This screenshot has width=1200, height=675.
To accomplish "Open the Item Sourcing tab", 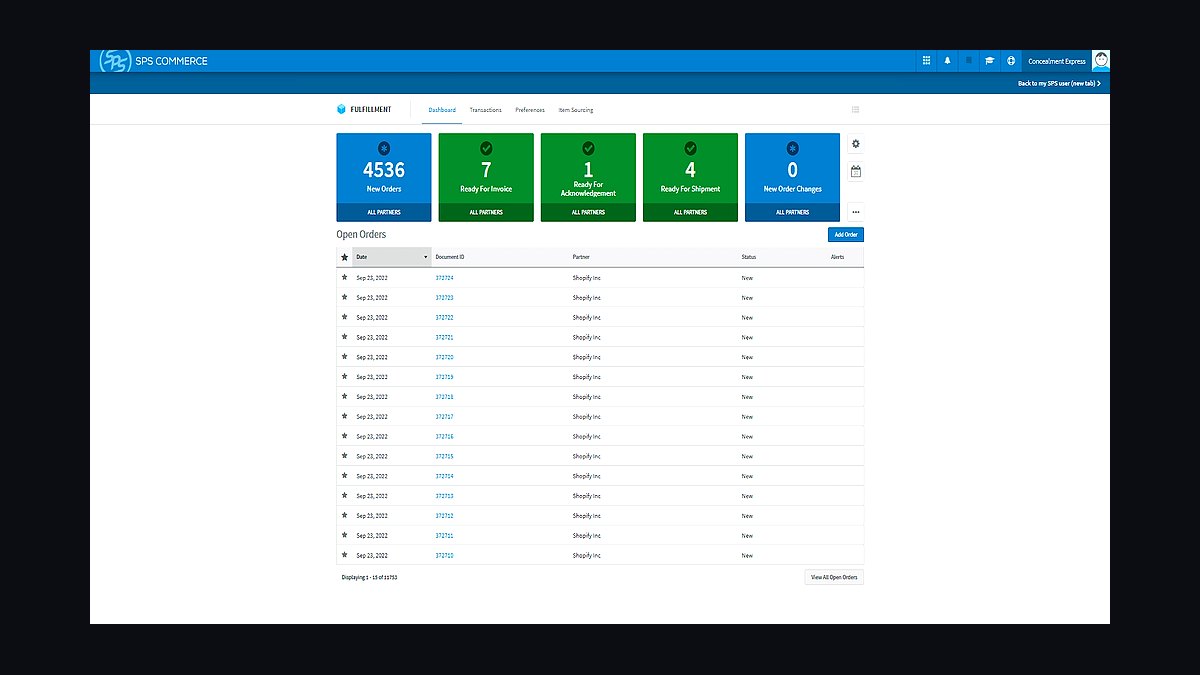I will coord(576,110).
